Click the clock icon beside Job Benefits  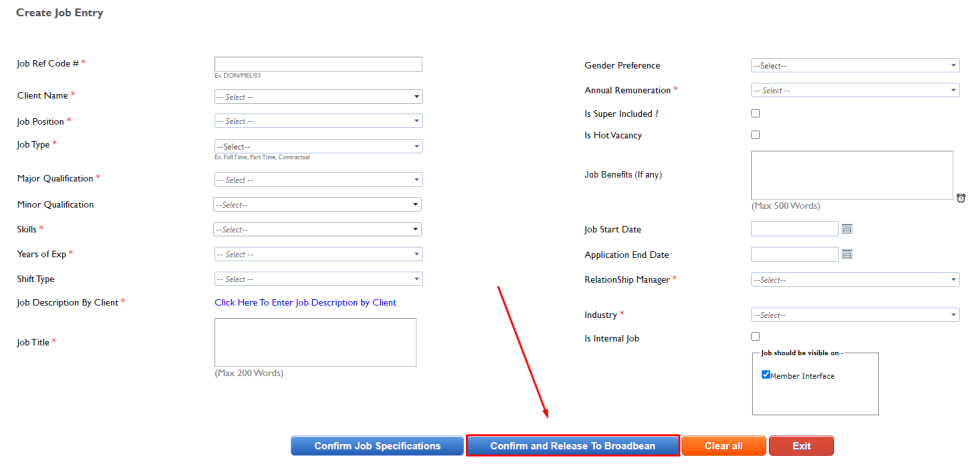(960, 198)
